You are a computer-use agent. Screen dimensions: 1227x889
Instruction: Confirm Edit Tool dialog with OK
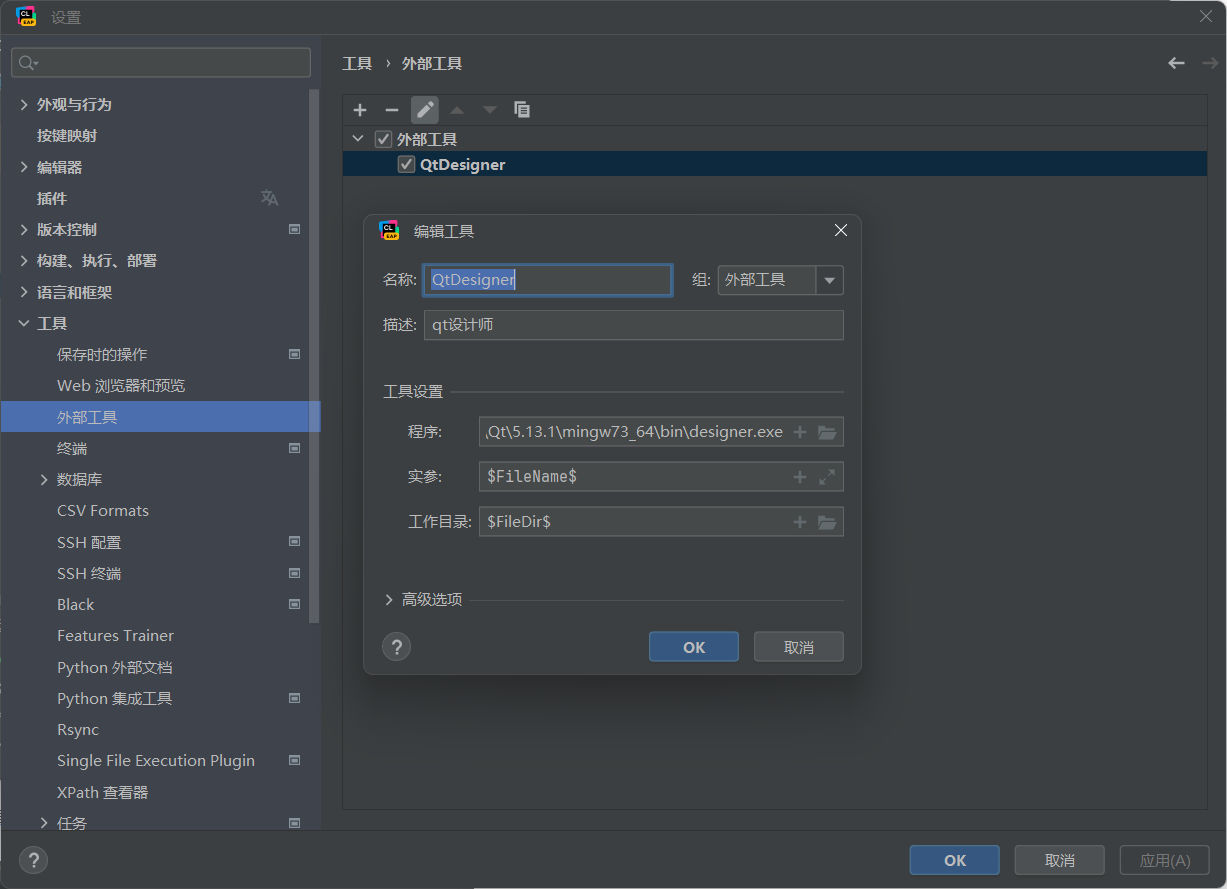[694, 647]
